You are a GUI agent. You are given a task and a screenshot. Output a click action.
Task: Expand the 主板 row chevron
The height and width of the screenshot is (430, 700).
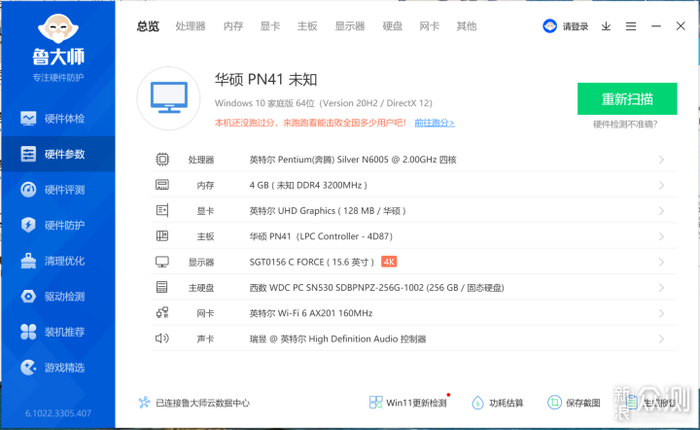(x=662, y=236)
